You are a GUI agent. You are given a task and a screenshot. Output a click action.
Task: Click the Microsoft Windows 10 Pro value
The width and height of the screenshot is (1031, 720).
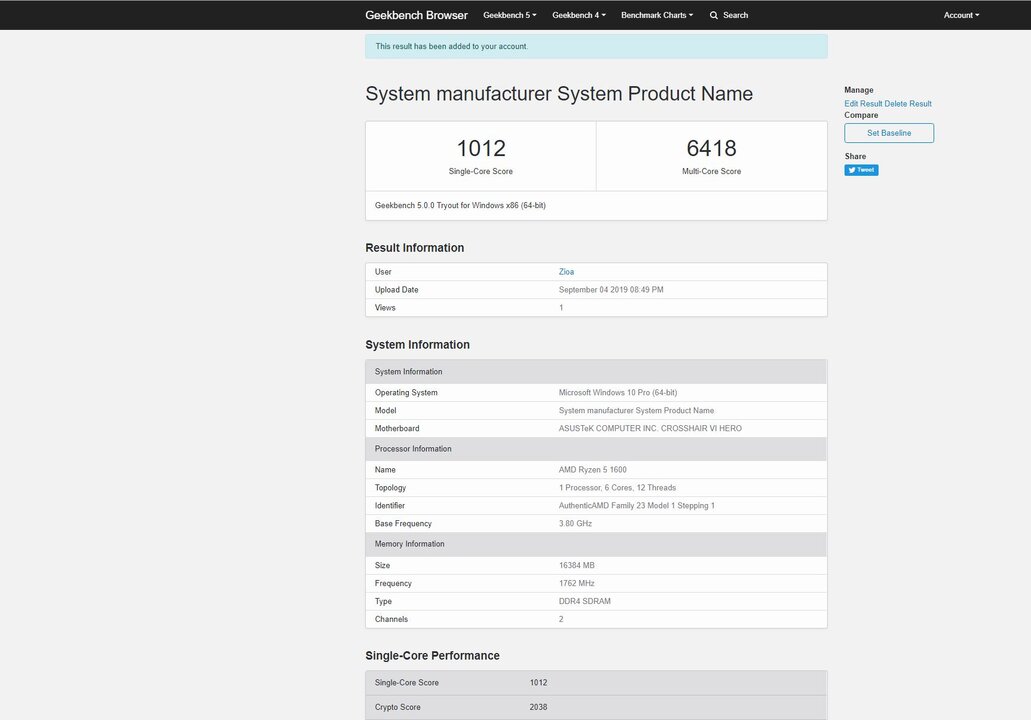pos(618,393)
